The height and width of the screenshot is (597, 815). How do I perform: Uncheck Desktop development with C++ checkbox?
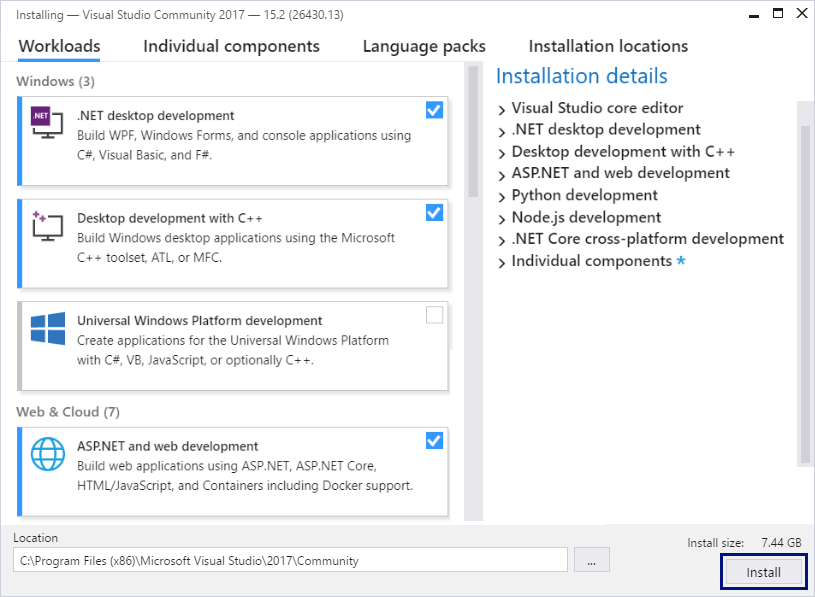(x=434, y=213)
